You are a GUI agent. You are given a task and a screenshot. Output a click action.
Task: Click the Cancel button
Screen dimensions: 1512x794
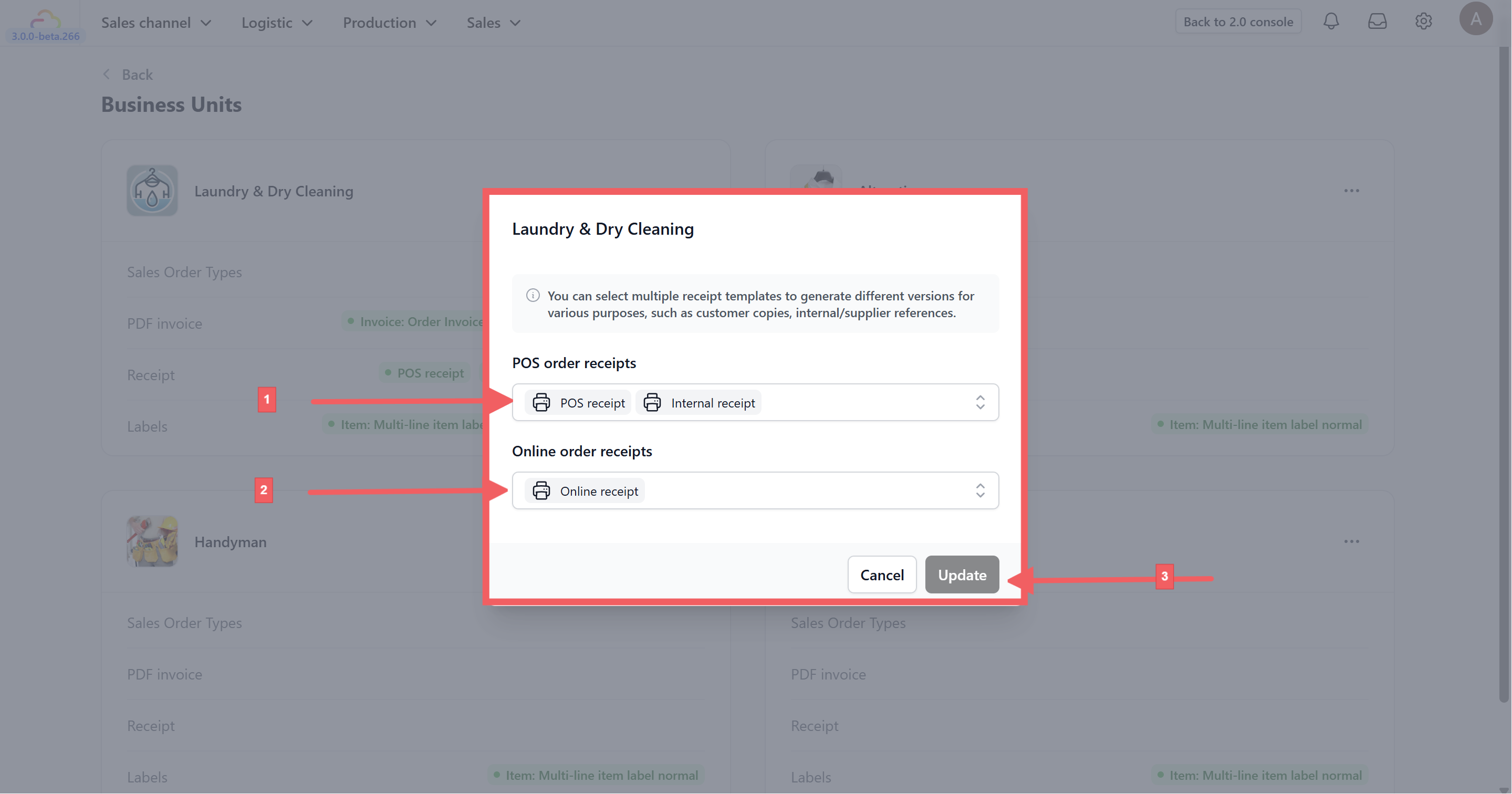(882, 574)
